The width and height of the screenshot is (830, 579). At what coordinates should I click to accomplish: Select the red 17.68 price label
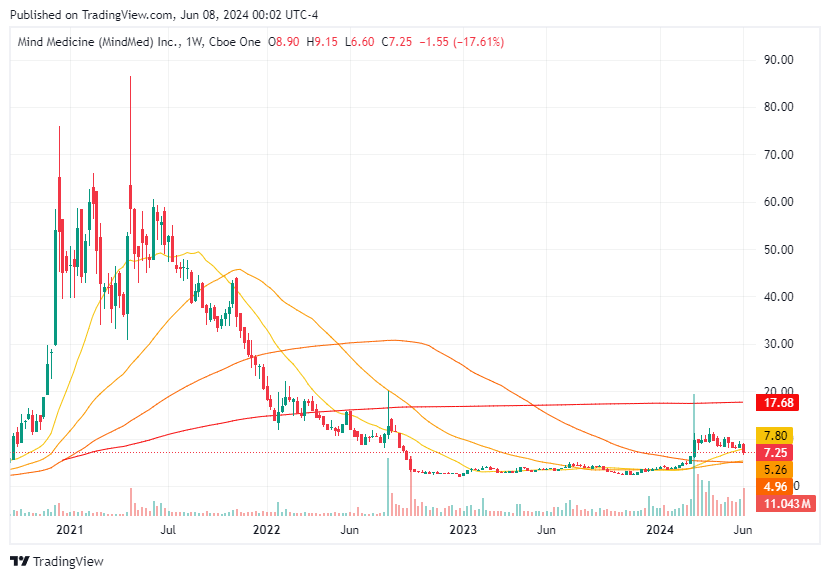pos(775,404)
